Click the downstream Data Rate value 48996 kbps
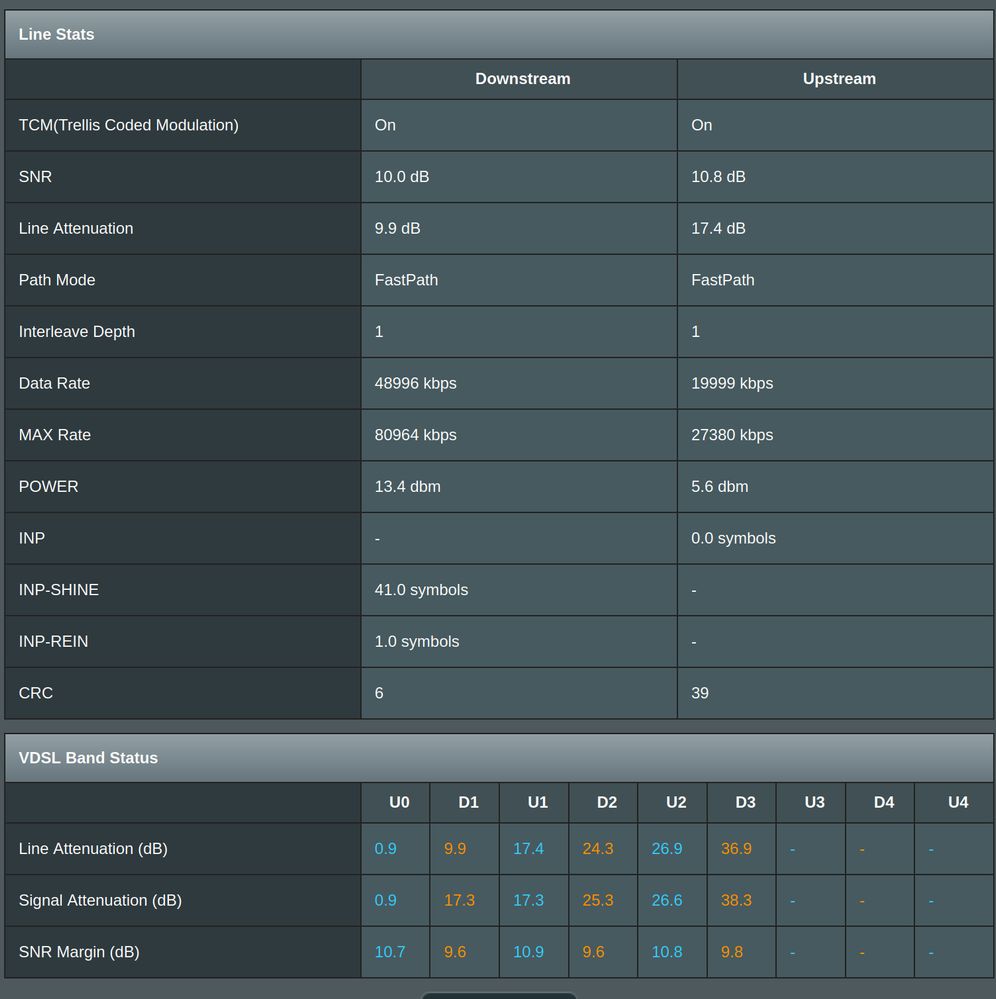 coord(415,383)
